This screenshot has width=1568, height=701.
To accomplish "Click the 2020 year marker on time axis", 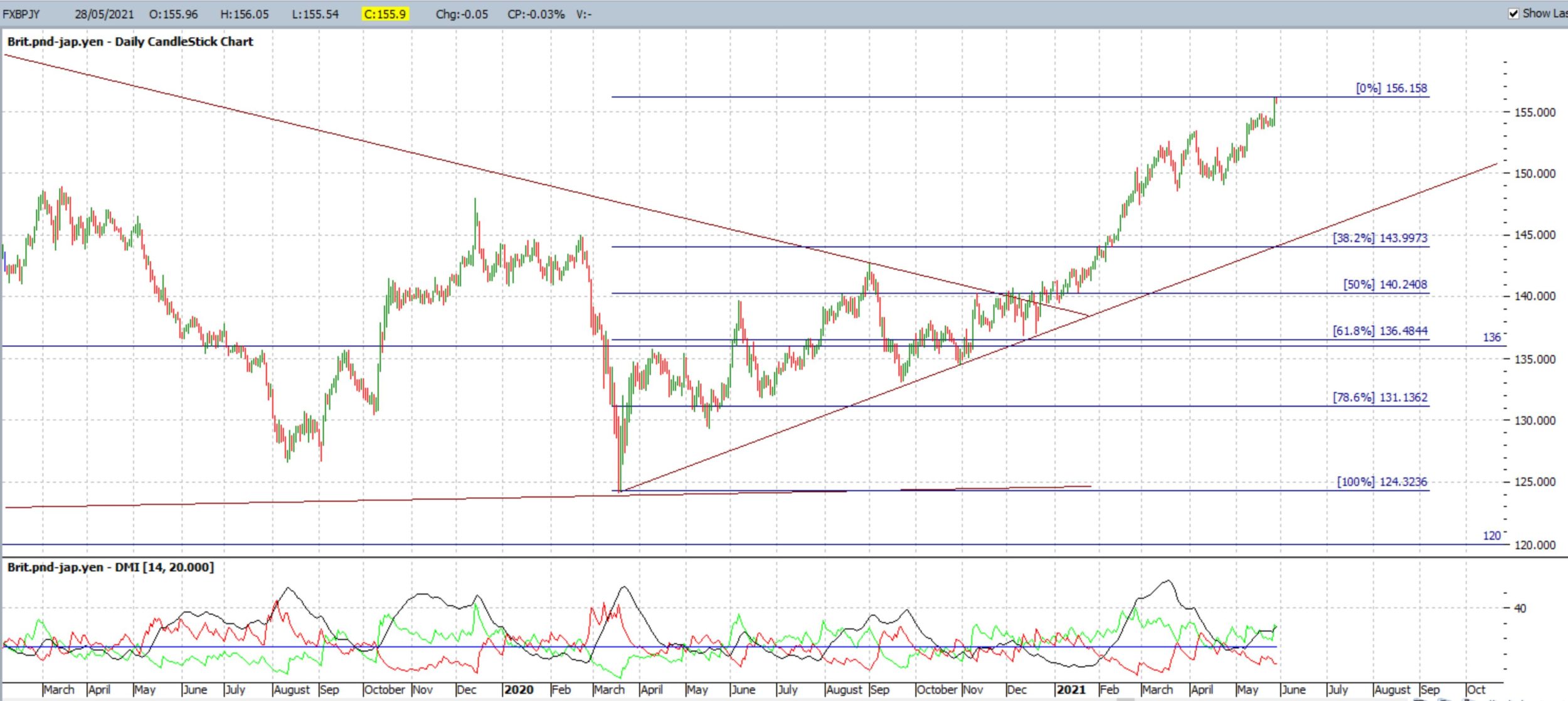I will point(519,690).
